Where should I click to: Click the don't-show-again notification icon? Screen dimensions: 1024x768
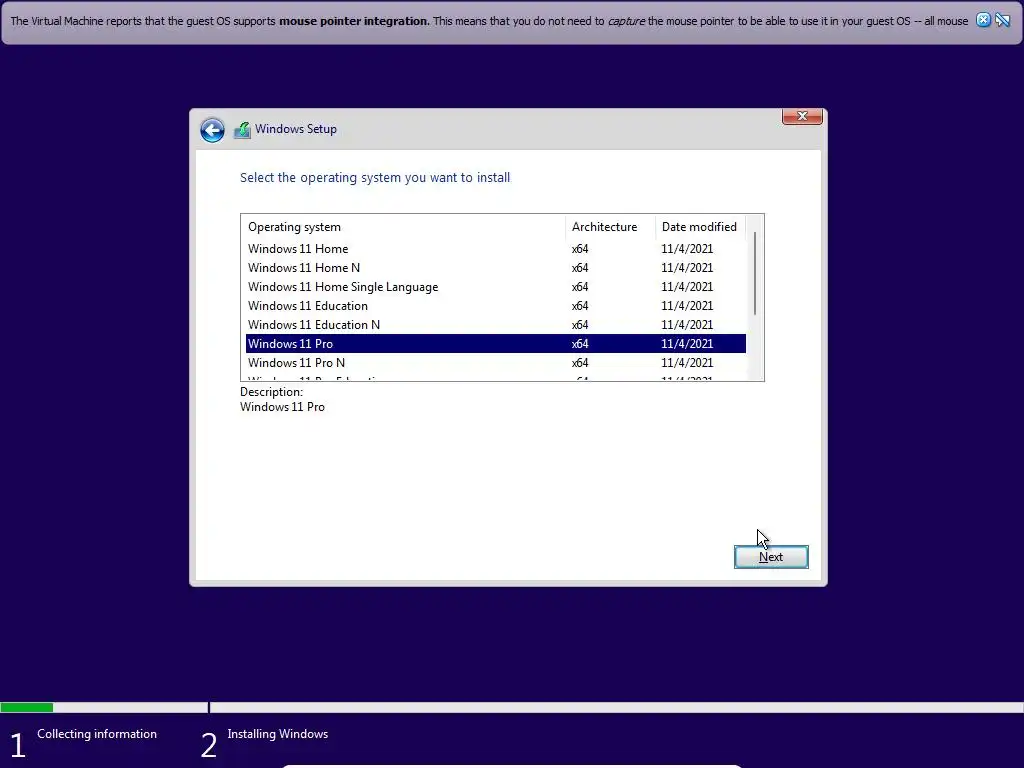click(1002, 20)
